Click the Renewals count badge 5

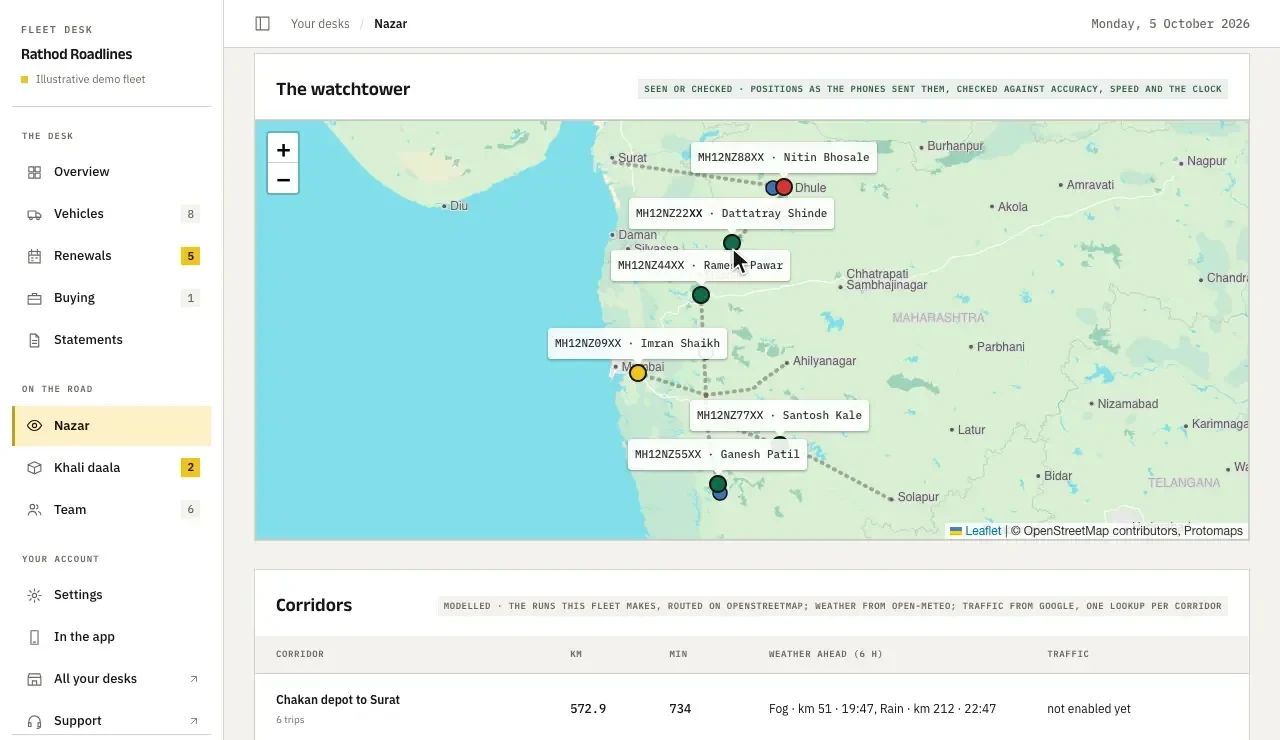point(190,256)
